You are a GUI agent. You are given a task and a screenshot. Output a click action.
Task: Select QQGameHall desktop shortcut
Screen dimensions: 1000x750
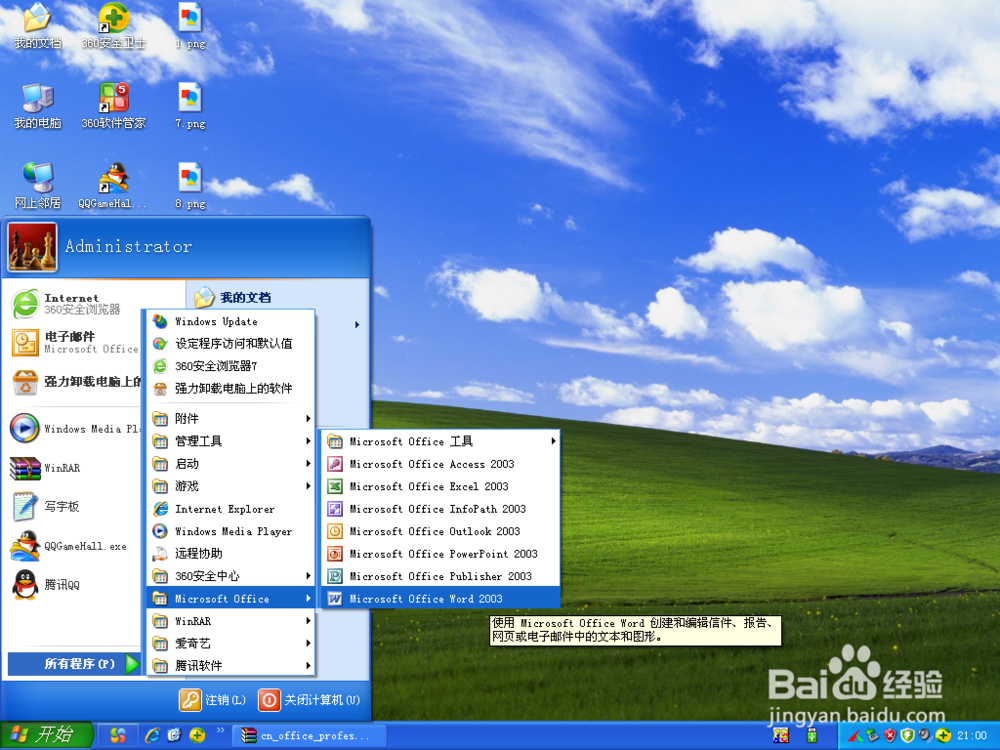tap(113, 186)
